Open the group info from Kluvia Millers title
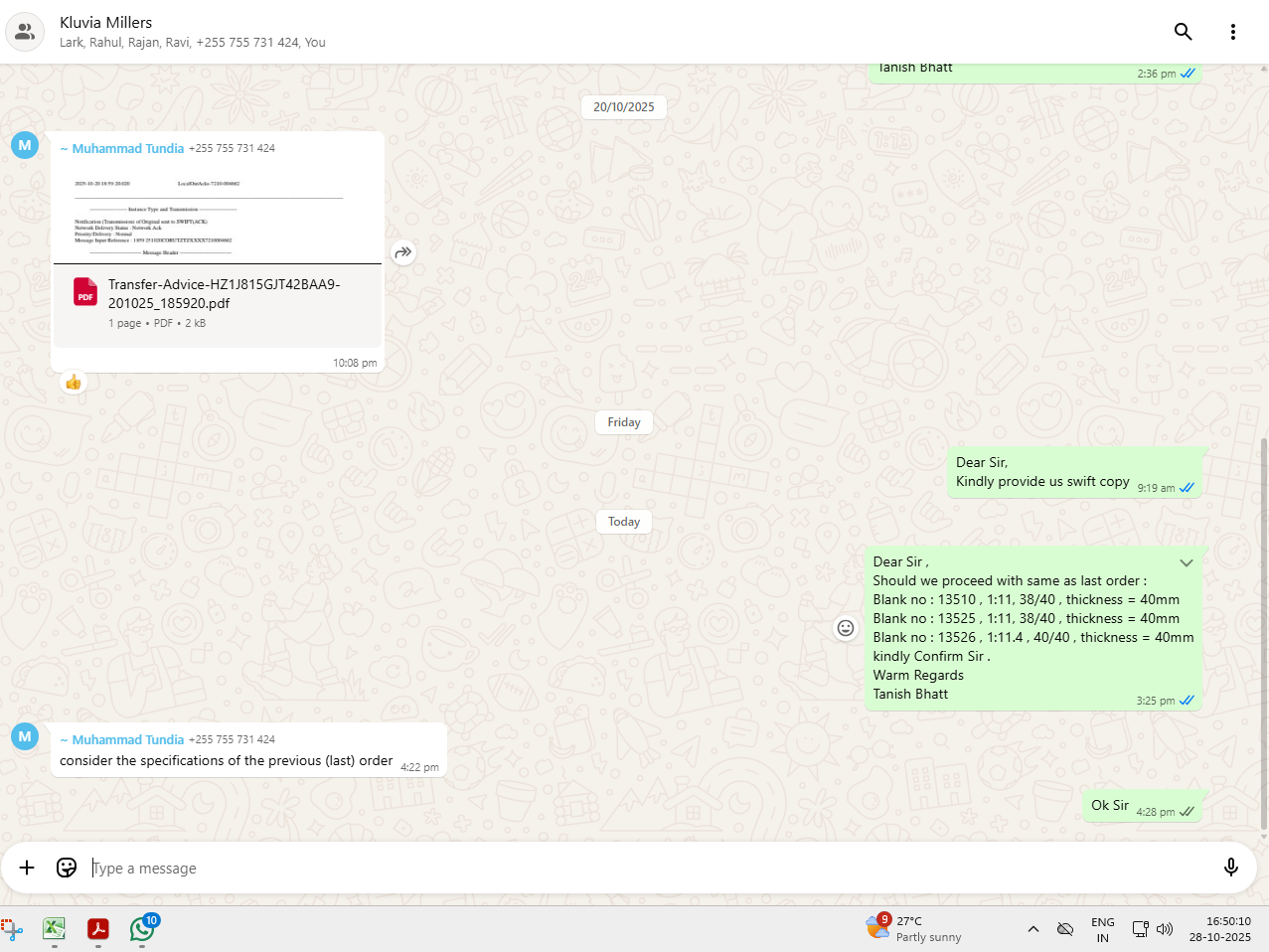Screen dimensions: 1269x952 coord(106,22)
